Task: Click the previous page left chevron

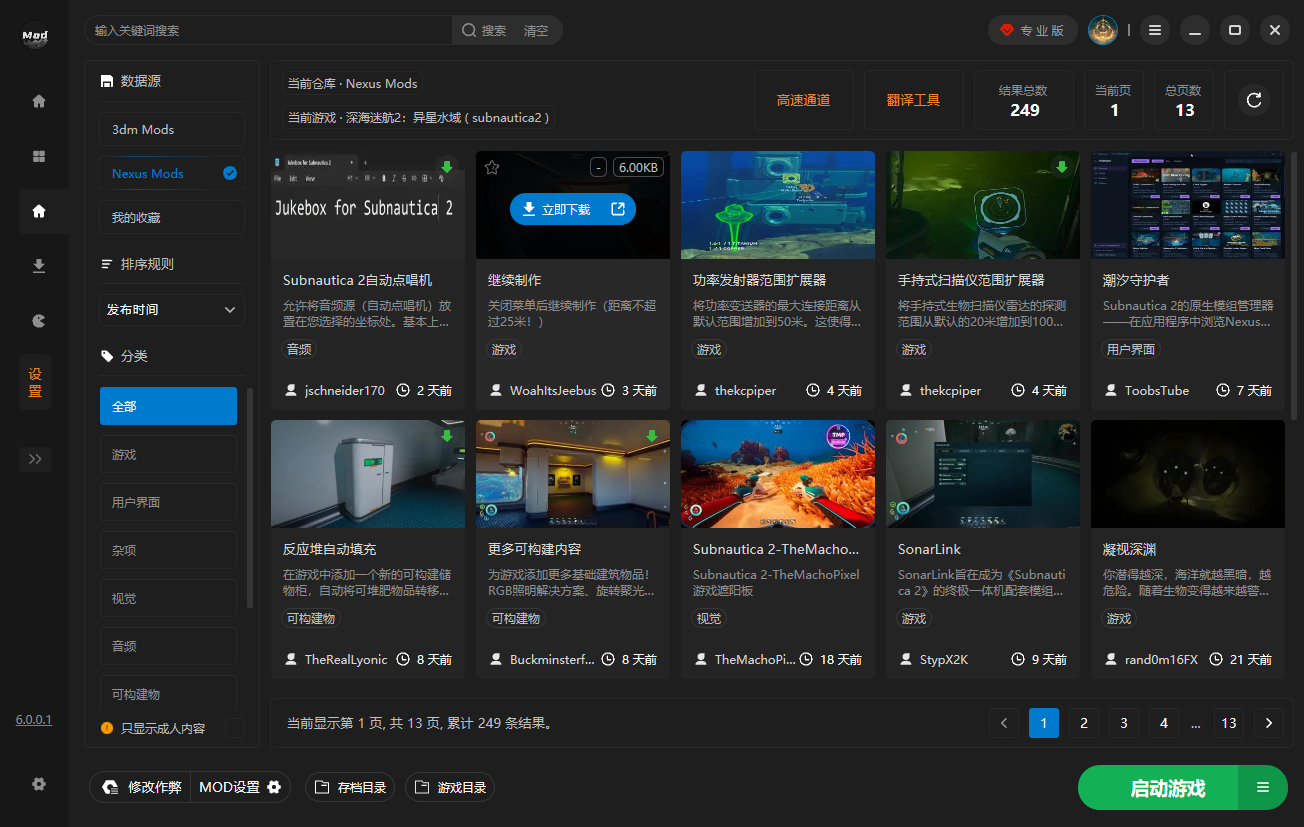Action: pyautogui.click(x=1004, y=723)
